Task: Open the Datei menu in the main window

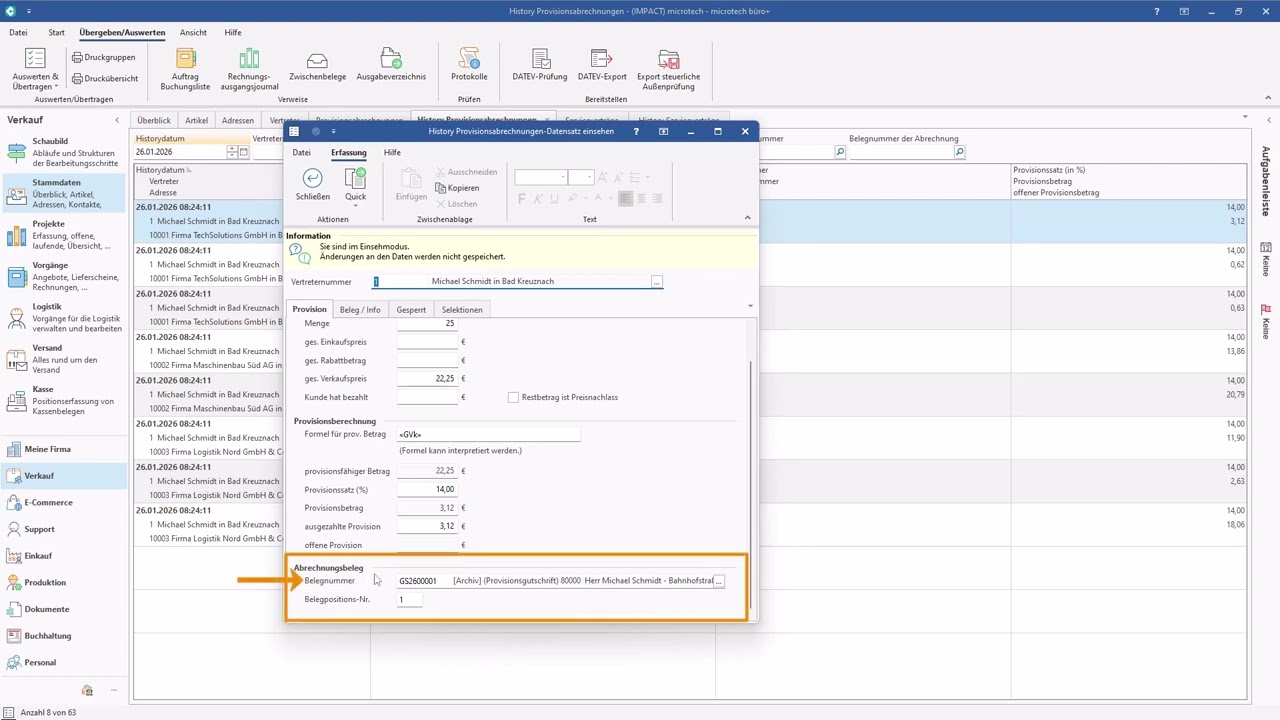Action: coord(18,32)
